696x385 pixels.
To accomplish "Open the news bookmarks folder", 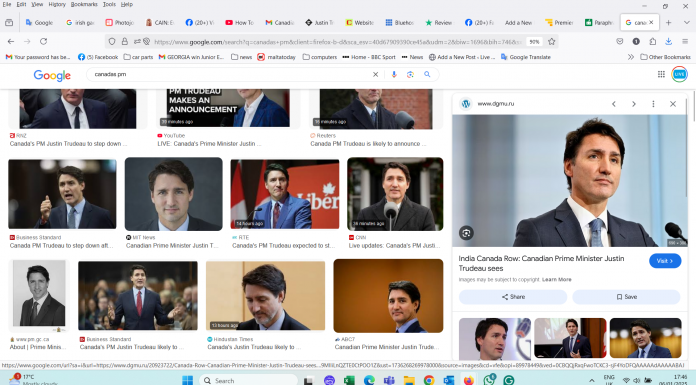I will (241, 57).
